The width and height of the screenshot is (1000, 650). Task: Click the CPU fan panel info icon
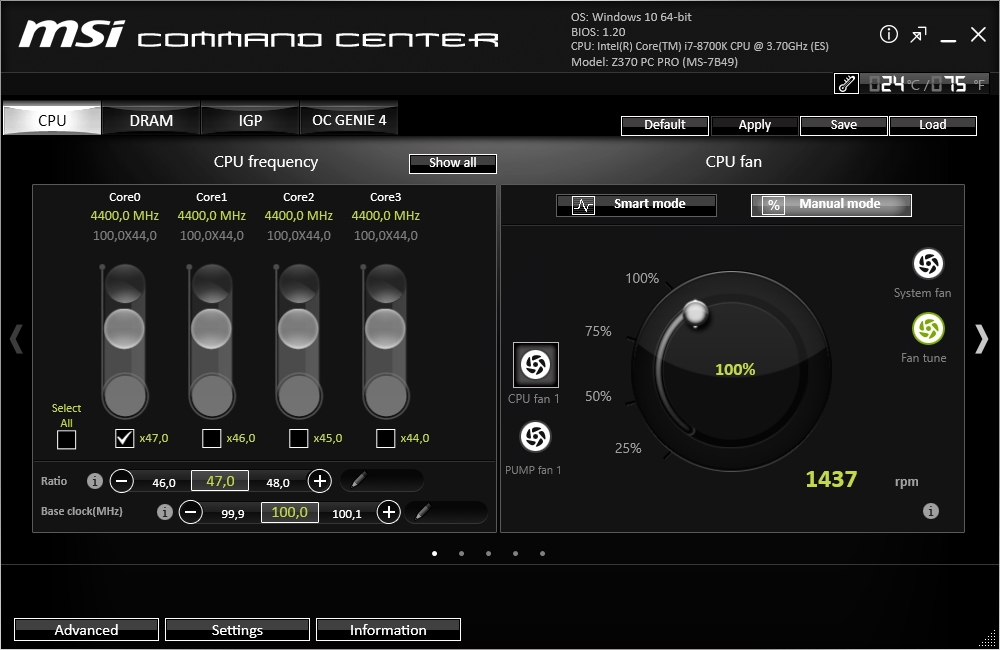pos(930,511)
